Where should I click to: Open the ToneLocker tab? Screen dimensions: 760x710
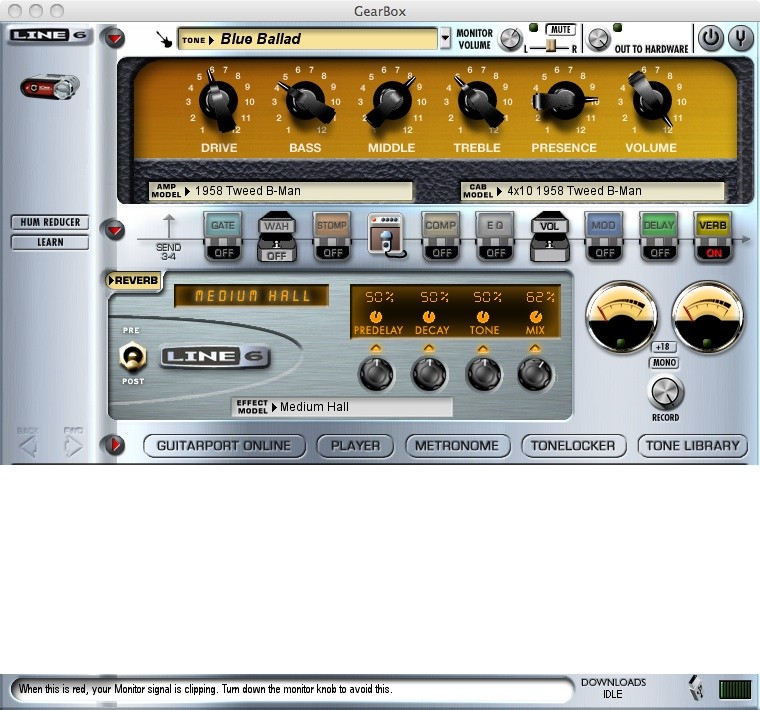point(573,445)
